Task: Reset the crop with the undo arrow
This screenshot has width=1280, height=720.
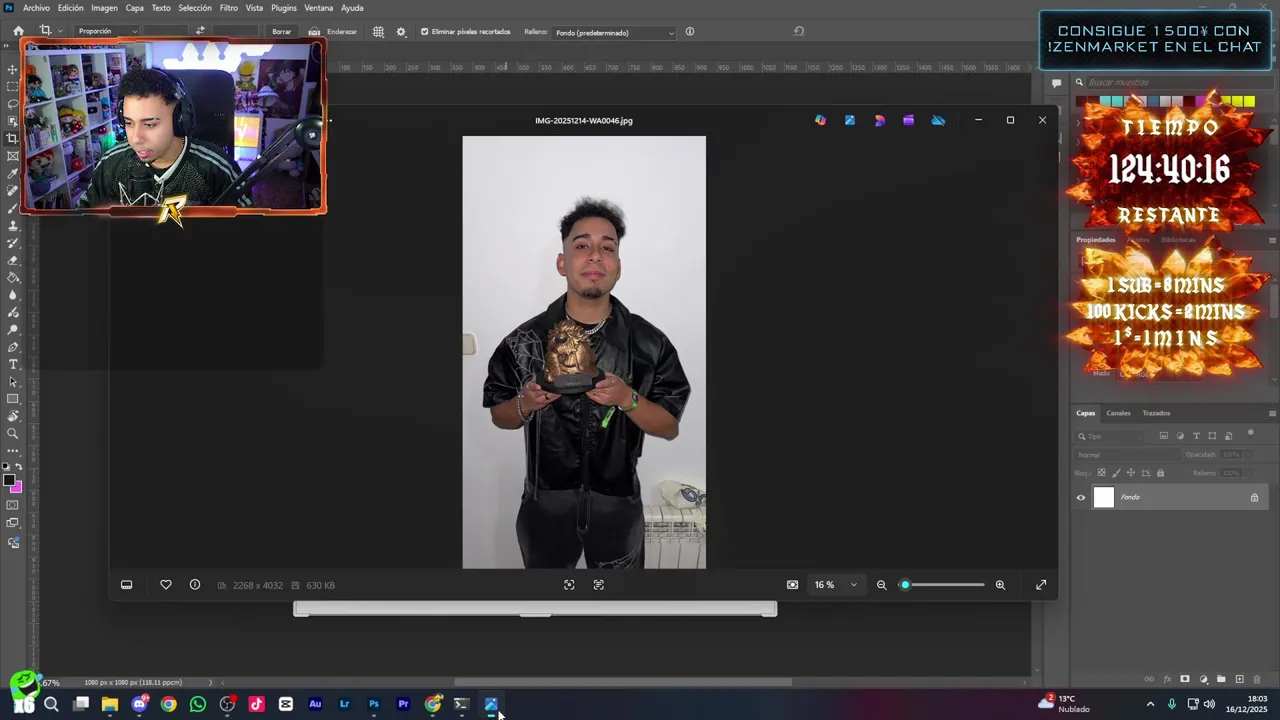Action: 798,31
